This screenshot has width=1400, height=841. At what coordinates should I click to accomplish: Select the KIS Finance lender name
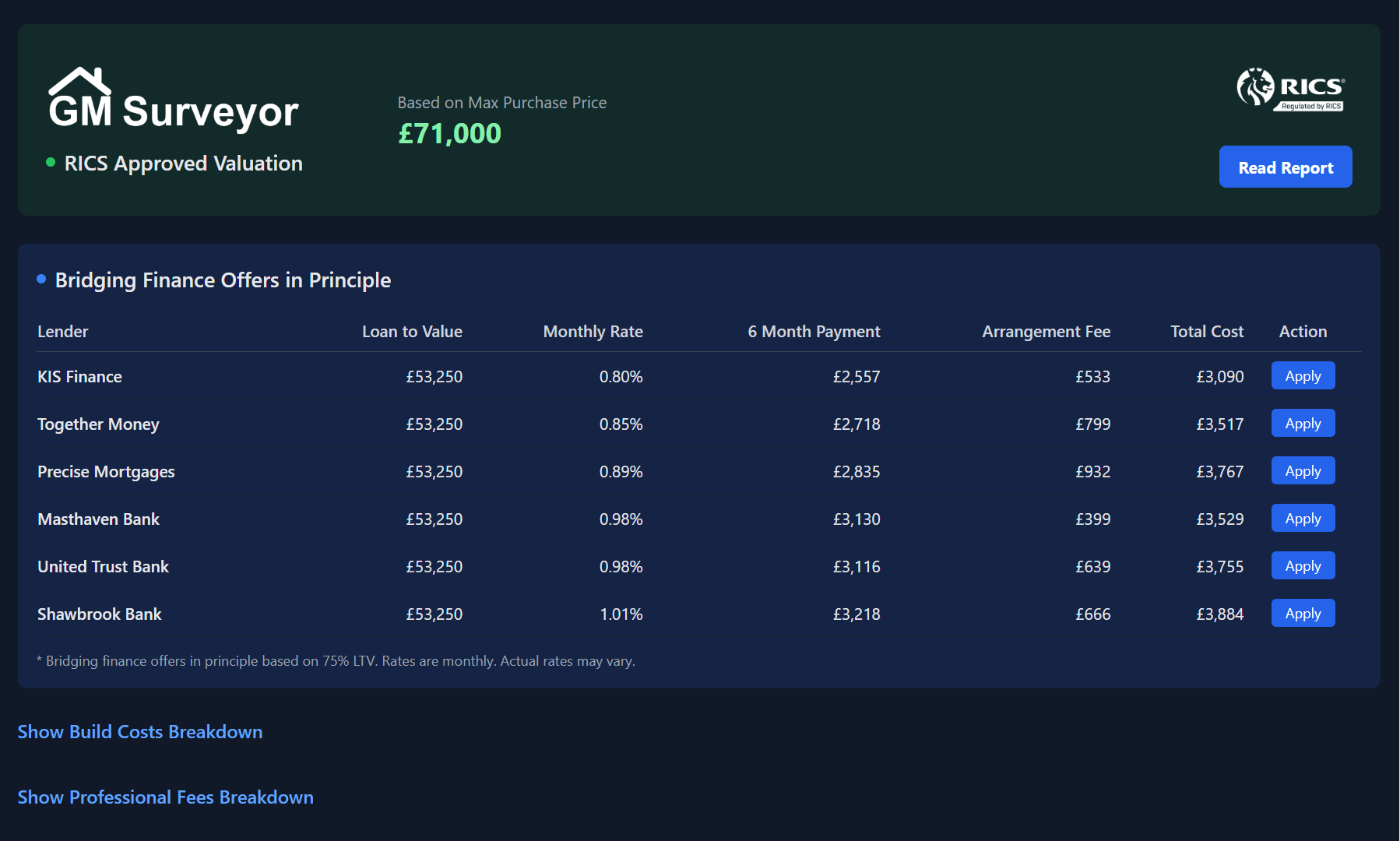pyautogui.click(x=79, y=377)
